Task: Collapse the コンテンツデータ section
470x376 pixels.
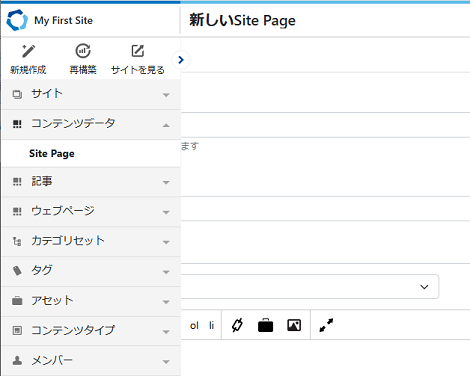Action: click(91, 124)
